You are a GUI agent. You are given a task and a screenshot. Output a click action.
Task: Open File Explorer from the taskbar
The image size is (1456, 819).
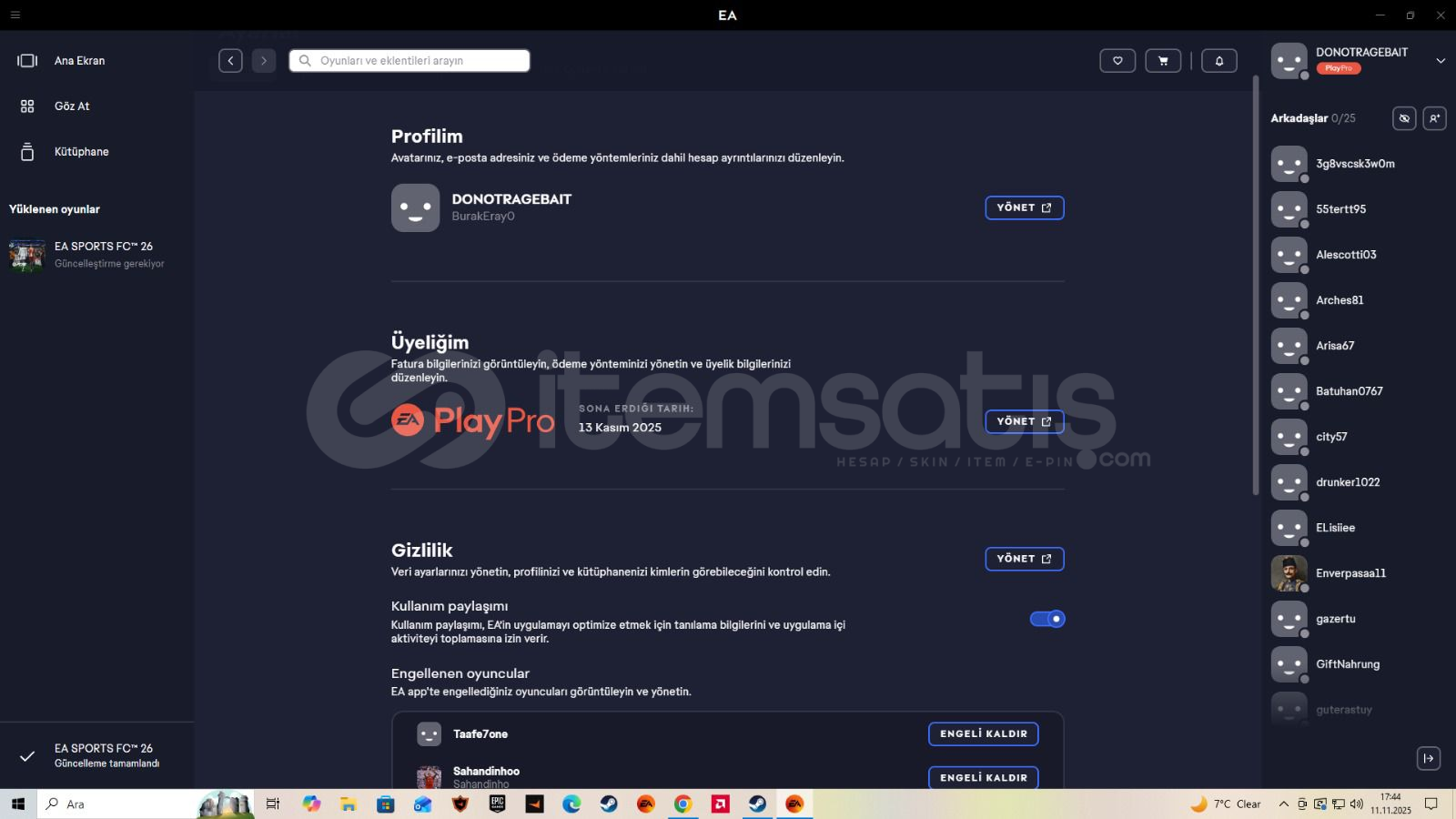349,804
